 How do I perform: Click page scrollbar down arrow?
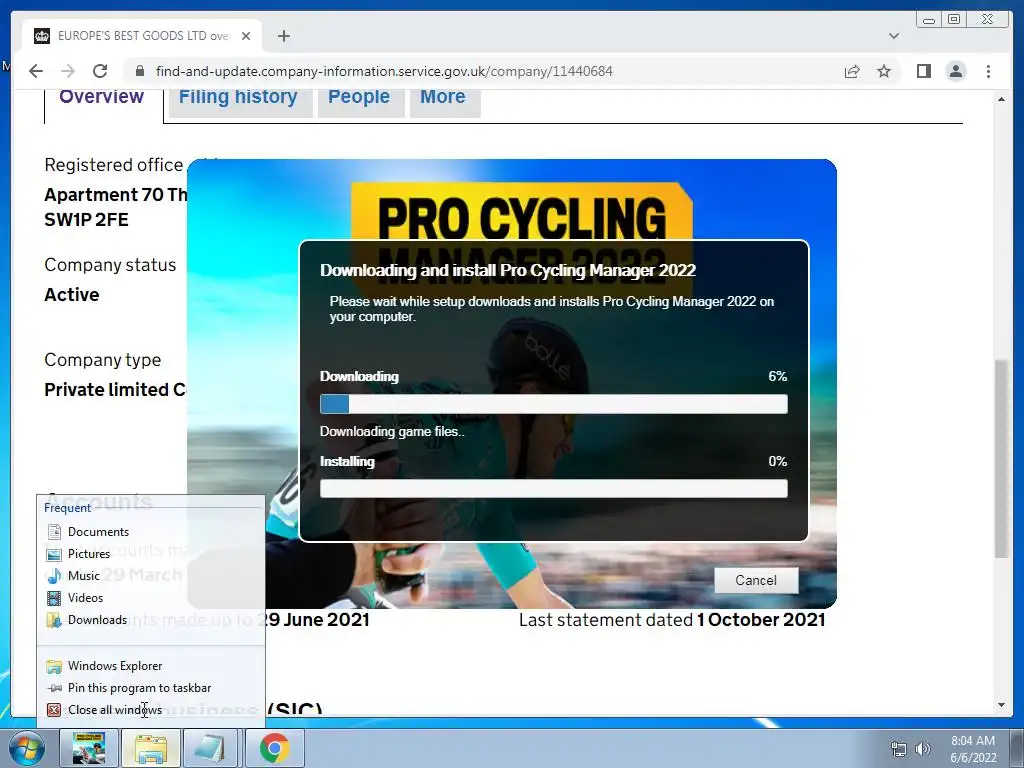point(1001,705)
